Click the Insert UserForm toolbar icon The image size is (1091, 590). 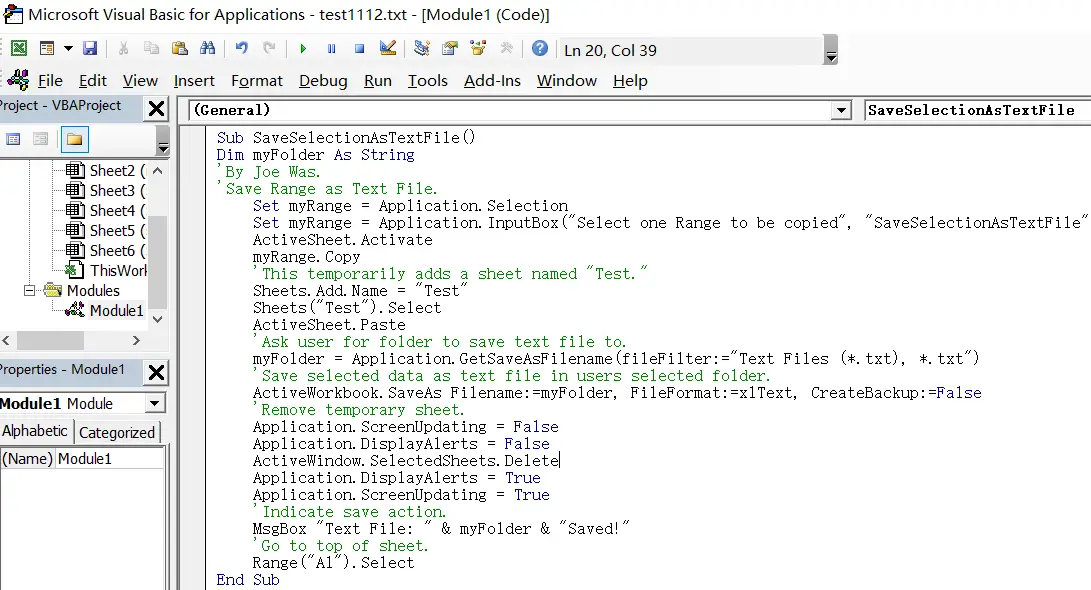click(47, 48)
